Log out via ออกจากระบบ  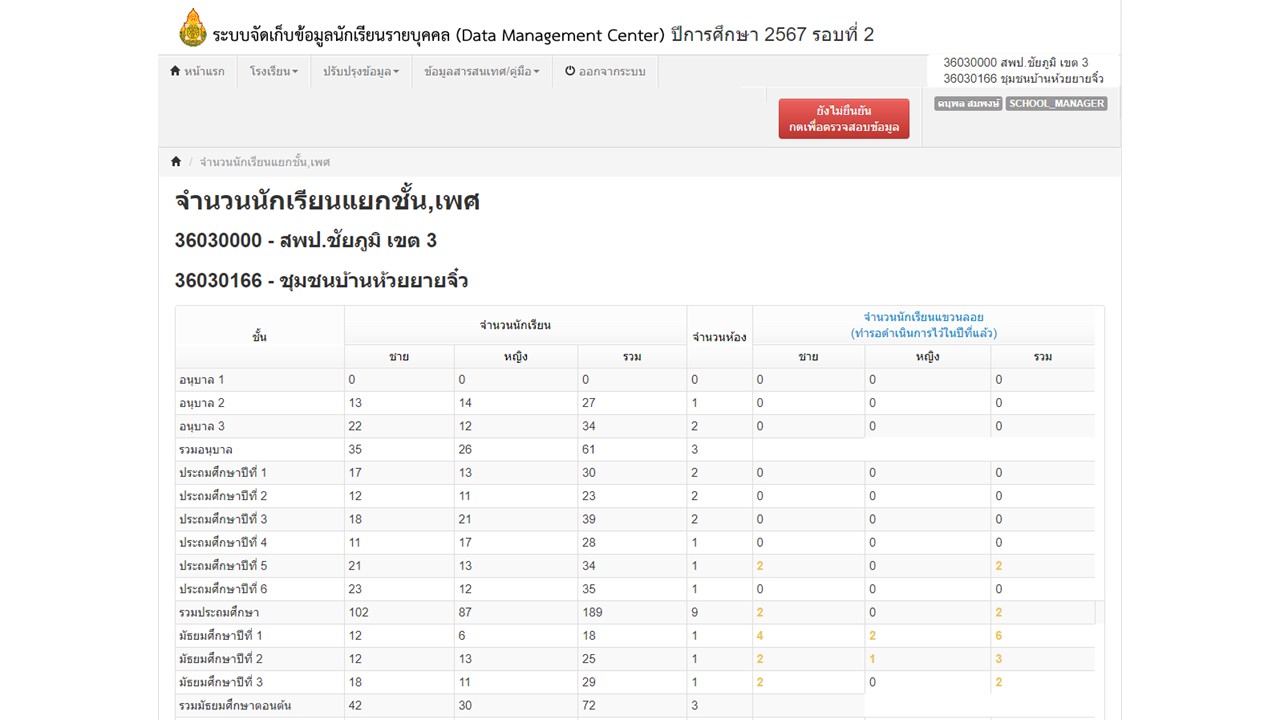605,72
